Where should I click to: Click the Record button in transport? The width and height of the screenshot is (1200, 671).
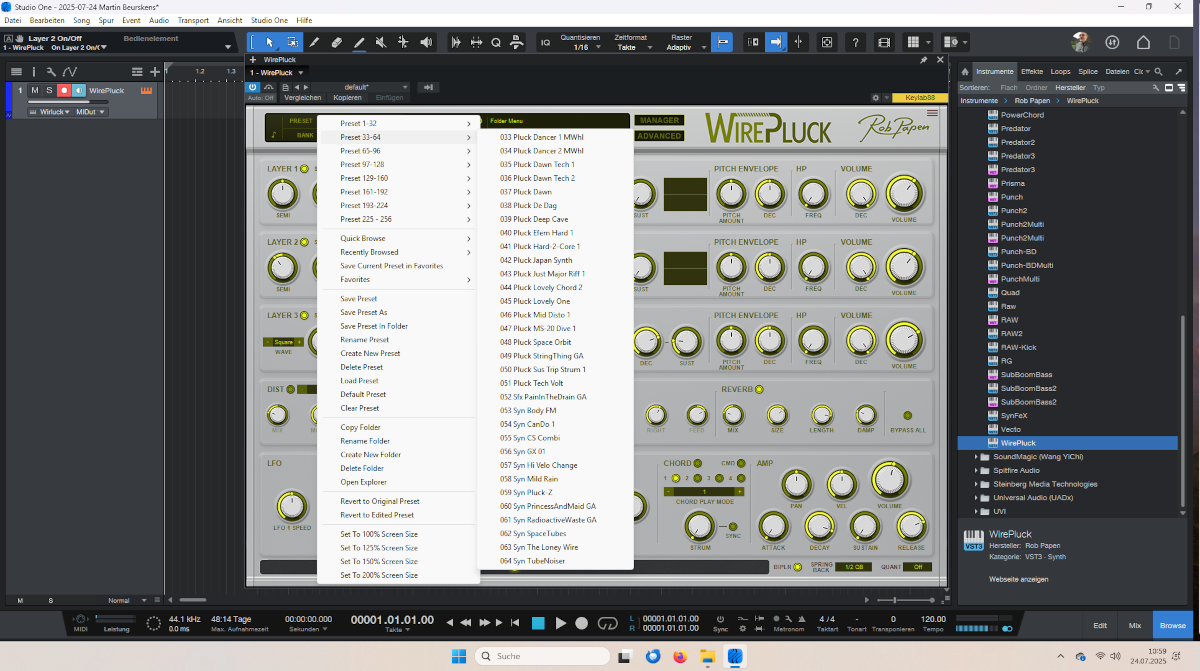point(582,623)
